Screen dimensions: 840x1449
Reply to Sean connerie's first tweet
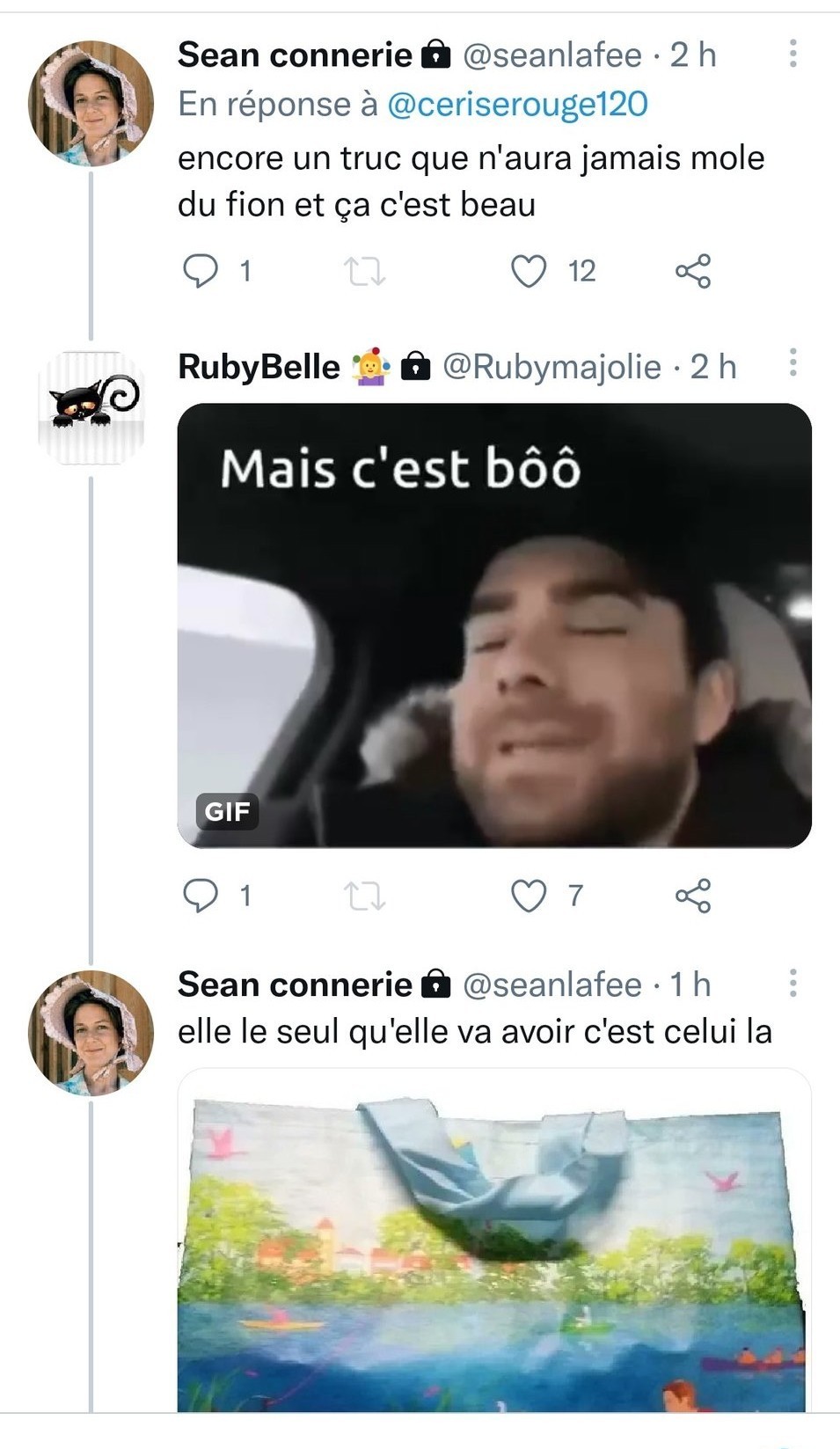201,271
